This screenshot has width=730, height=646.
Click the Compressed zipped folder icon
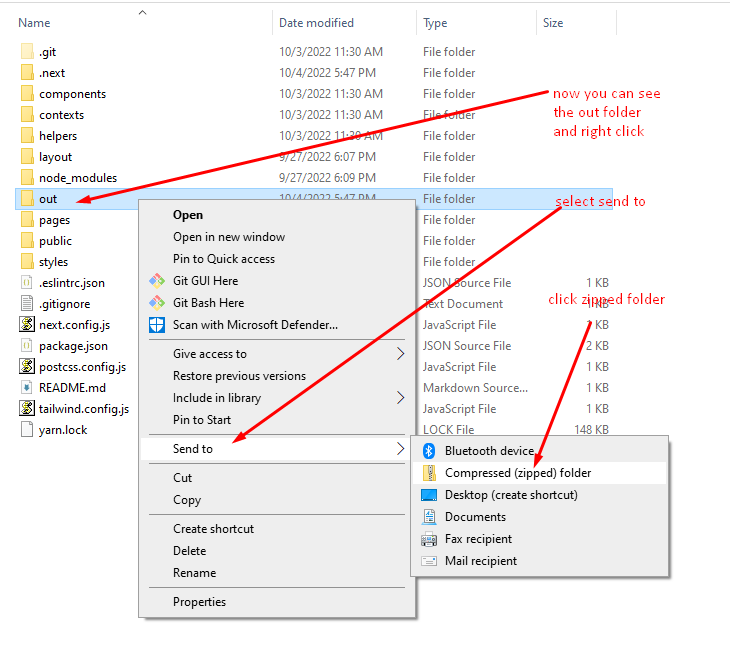point(429,473)
